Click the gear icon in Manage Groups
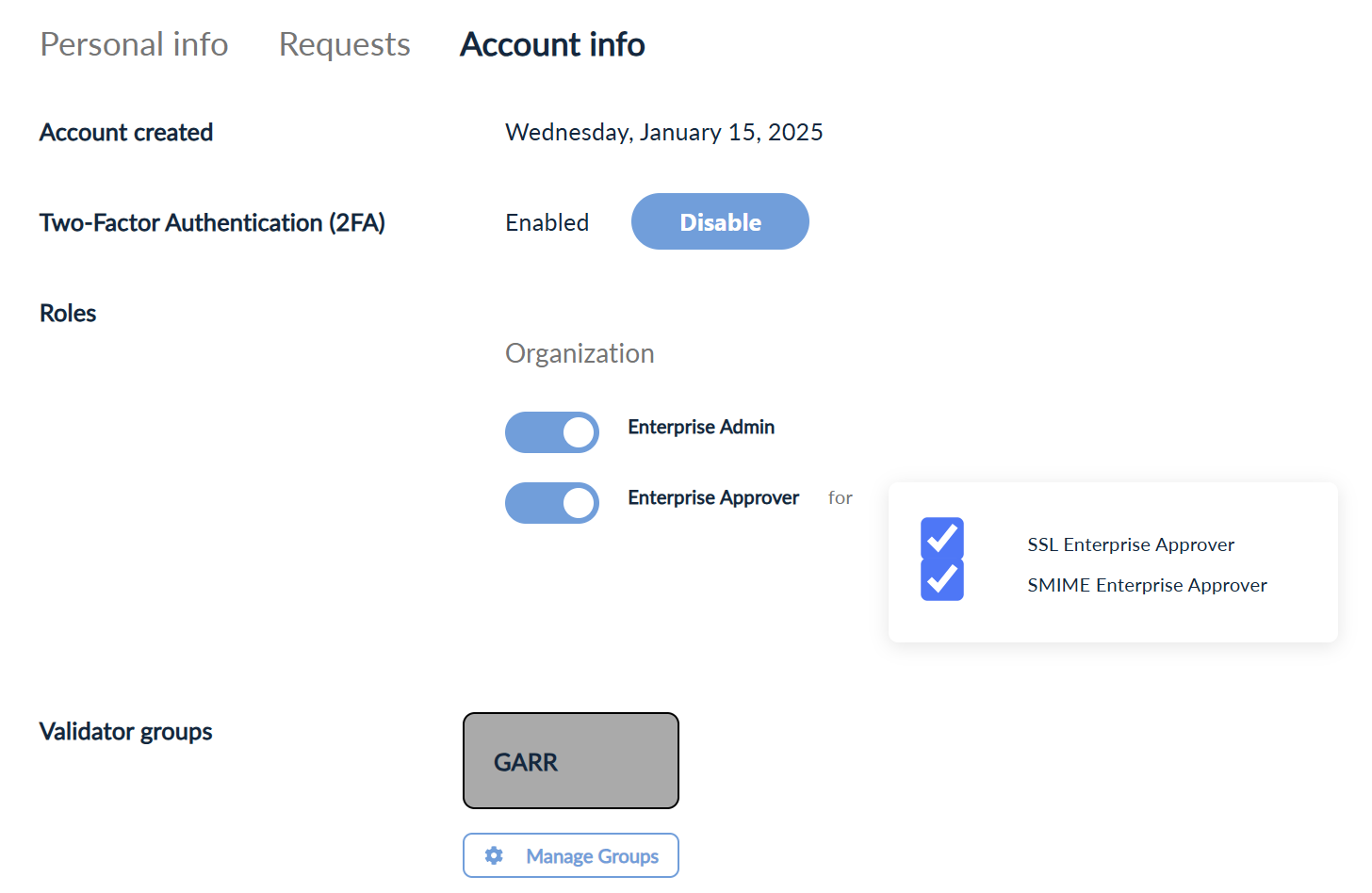This screenshot has width=1372, height=893. pyautogui.click(x=494, y=855)
